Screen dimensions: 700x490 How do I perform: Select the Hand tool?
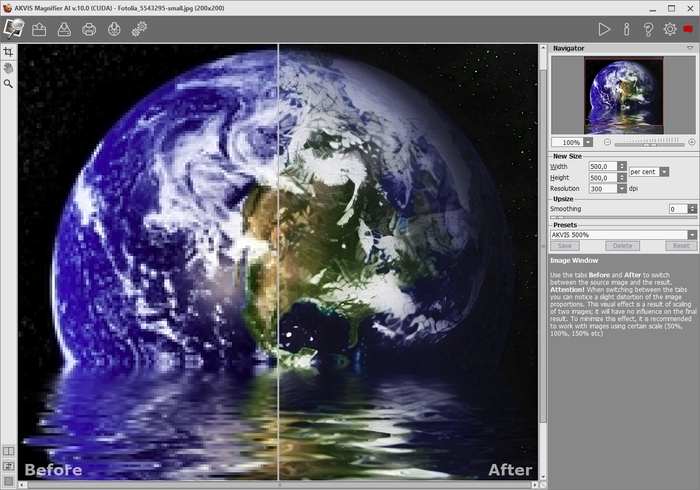[x=8, y=68]
